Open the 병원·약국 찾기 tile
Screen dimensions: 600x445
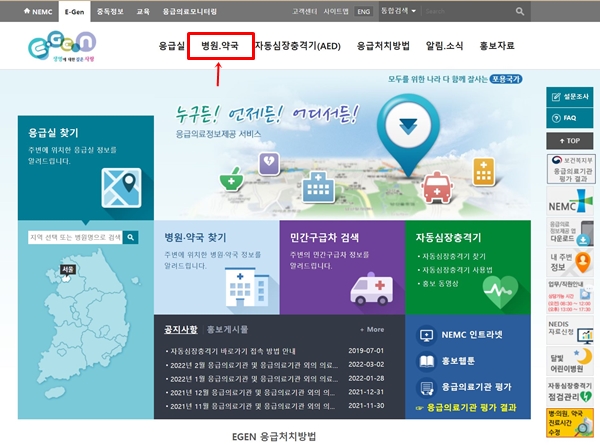click(217, 267)
